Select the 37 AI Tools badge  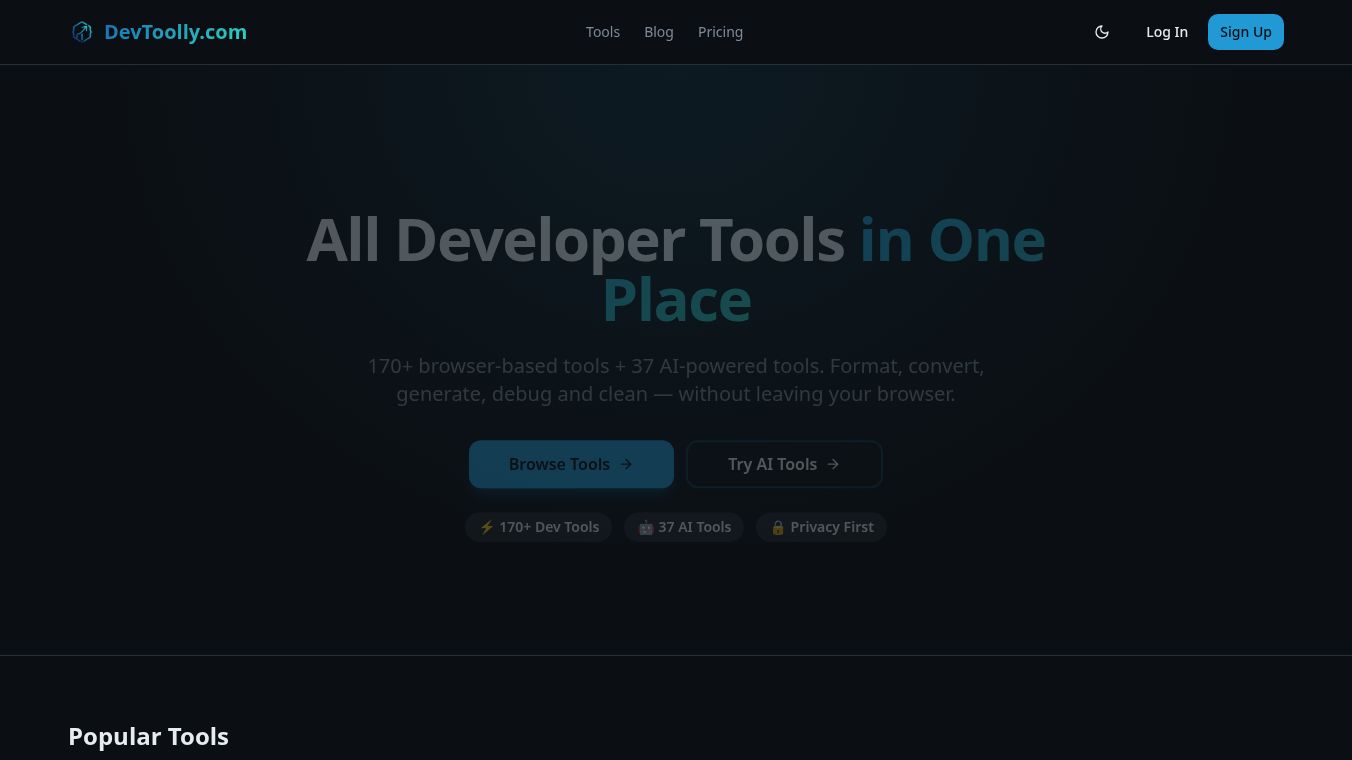click(684, 527)
